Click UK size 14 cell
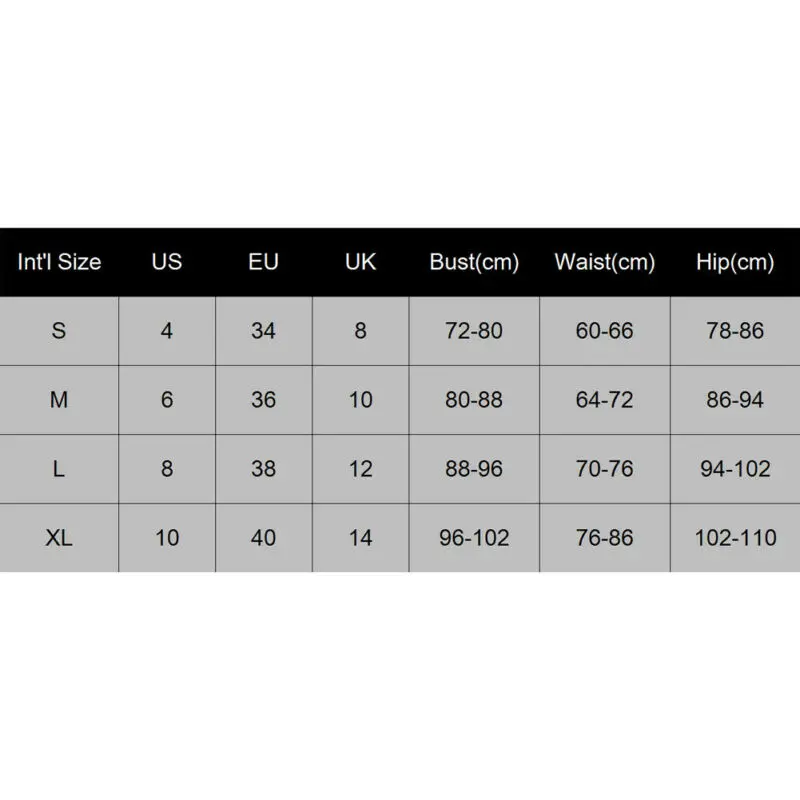Viewport: 800px width, 800px height. coord(360,538)
